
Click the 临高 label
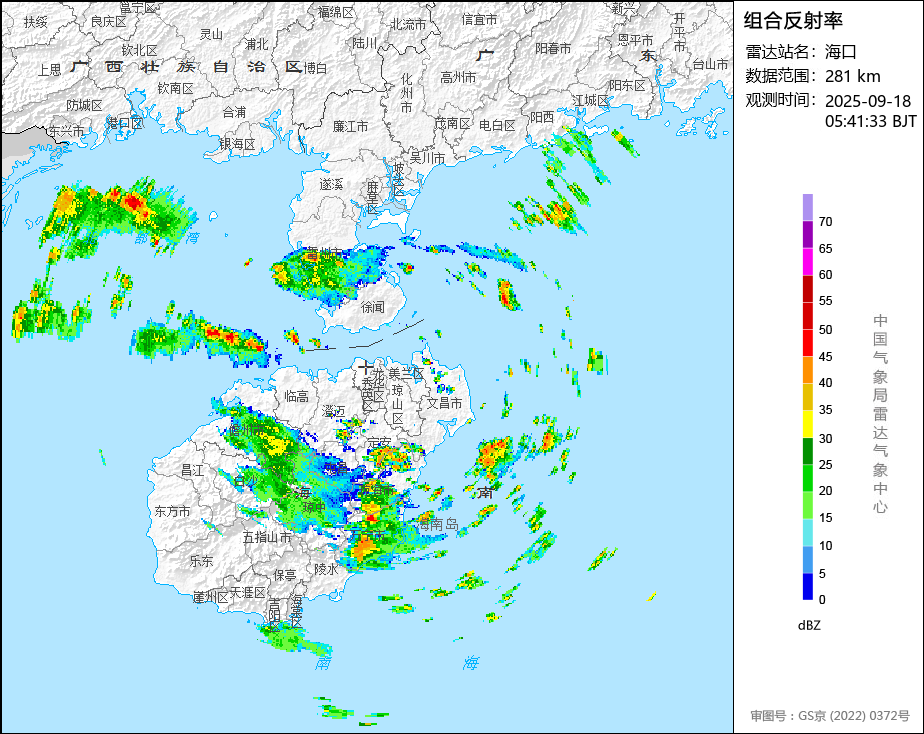pyautogui.click(x=296, y=396)
